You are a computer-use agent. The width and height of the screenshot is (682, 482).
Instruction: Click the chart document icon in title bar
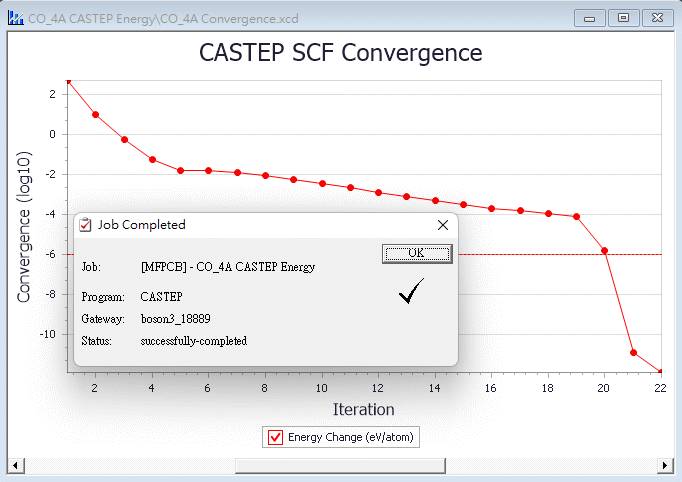click(x=15, y=18)
